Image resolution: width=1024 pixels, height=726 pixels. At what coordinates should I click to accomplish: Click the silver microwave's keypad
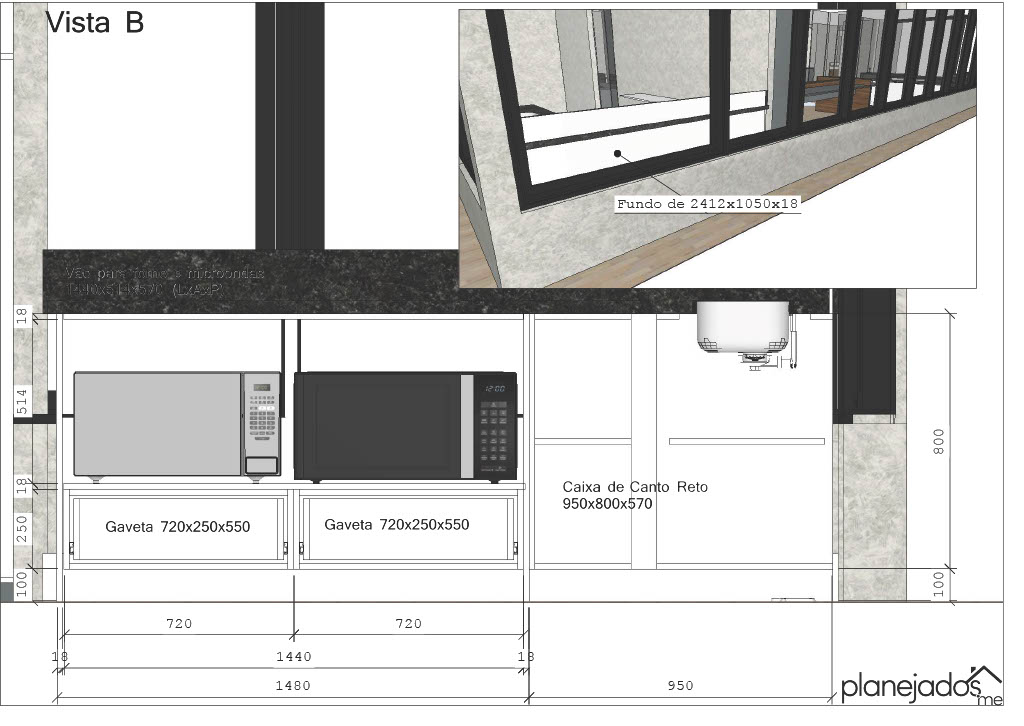263,425
